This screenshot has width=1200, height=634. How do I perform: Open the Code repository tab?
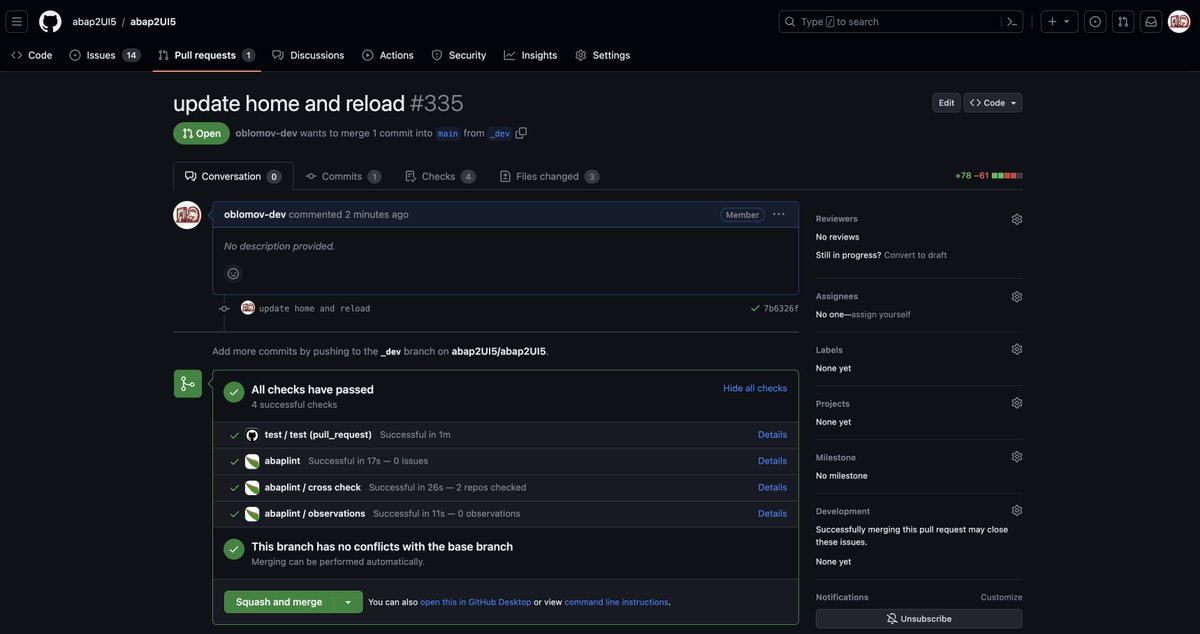(32, 55)
